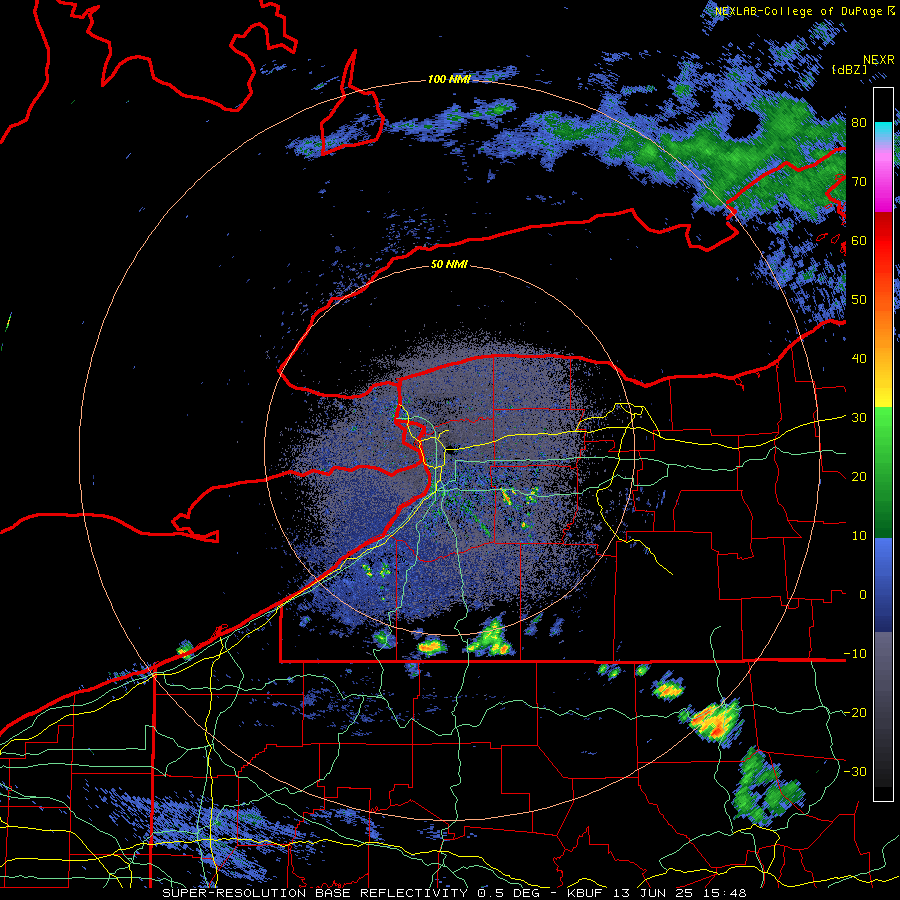Click the "60" value on the dBZ scale
The width and height of the screenshot is (900, 900).
pyautogui.click(x=859, y=240)
